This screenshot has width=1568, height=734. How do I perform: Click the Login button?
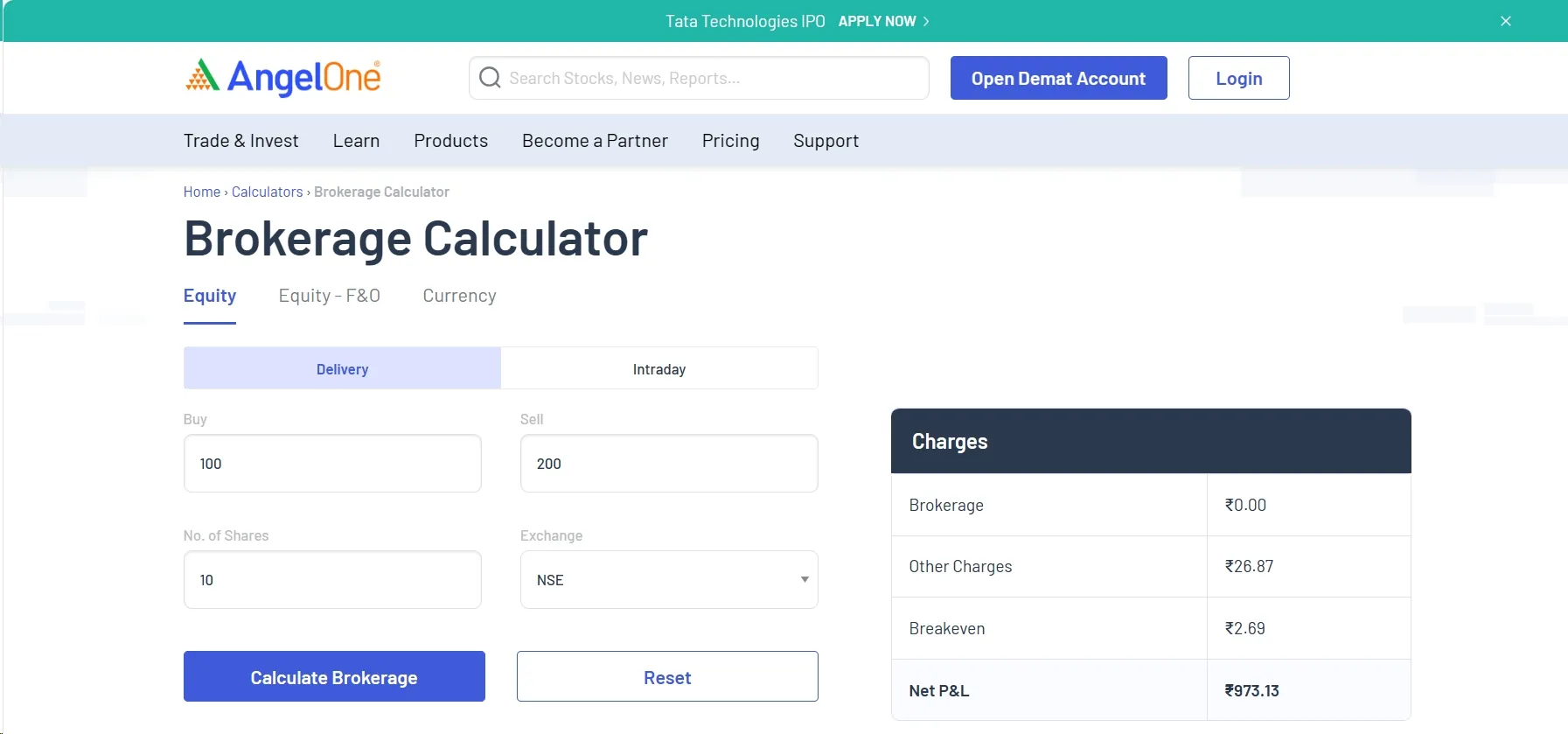pos(1238,78)
